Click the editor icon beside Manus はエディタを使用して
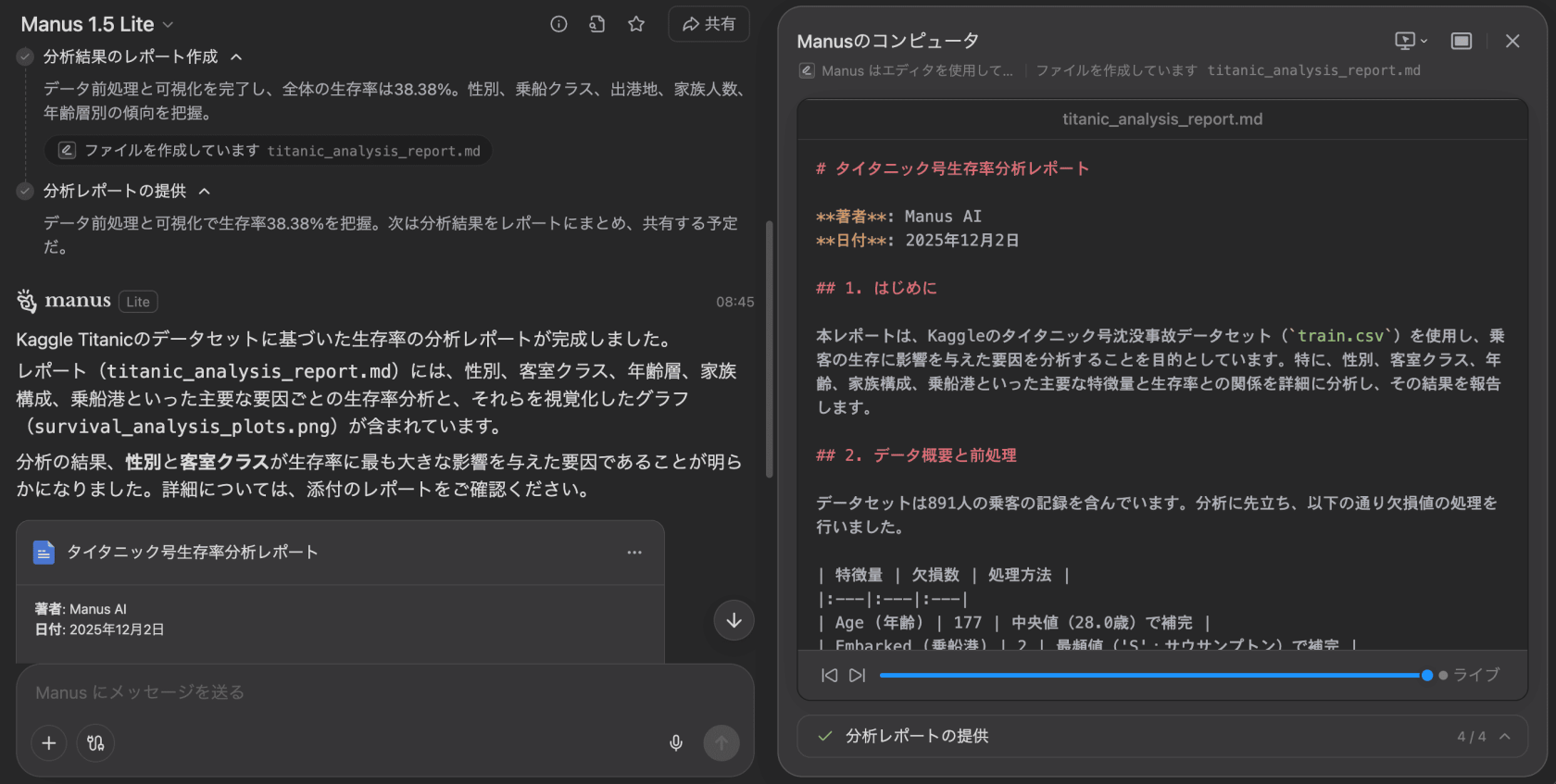The width and height of the screenshot is (1556, 784). click(807, 70)
